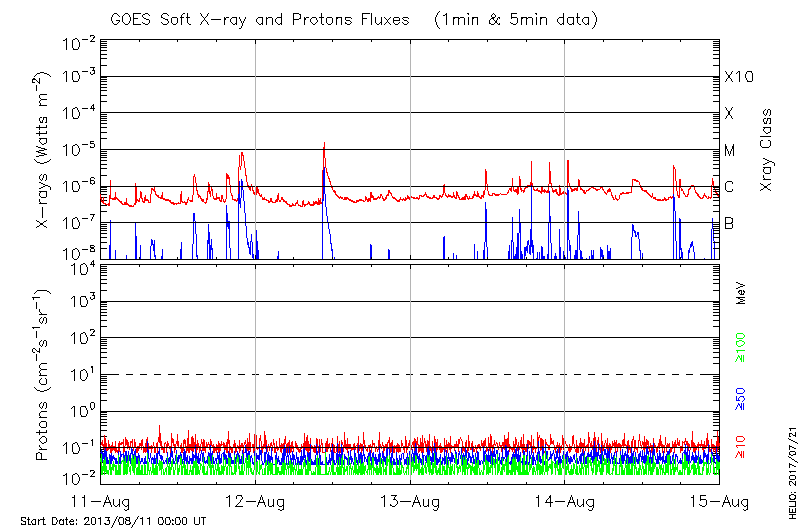
Task: Select the blue ≥50 MeV legend label
Action: pos(742,399)
